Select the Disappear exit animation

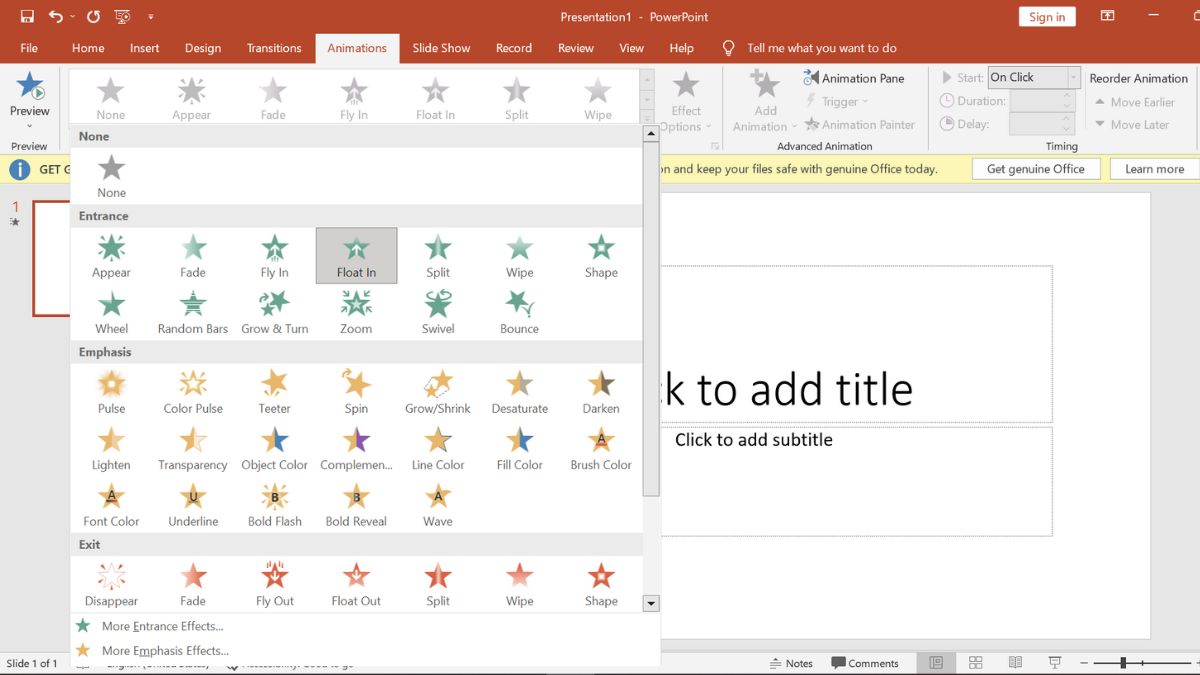[x=111, y=584]
